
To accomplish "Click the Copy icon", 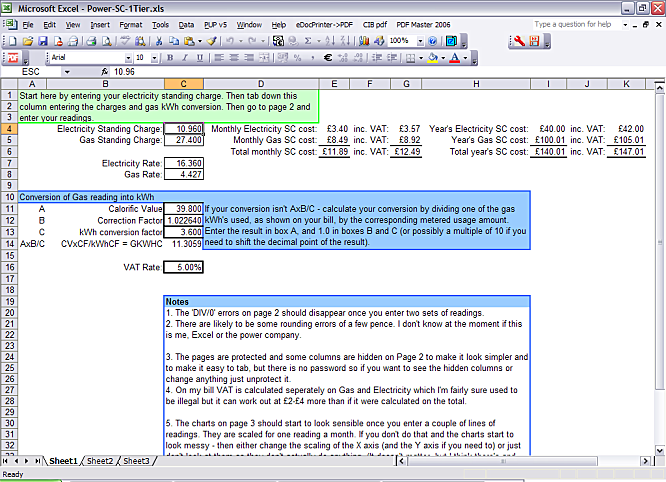I will [x=174, y=41].
